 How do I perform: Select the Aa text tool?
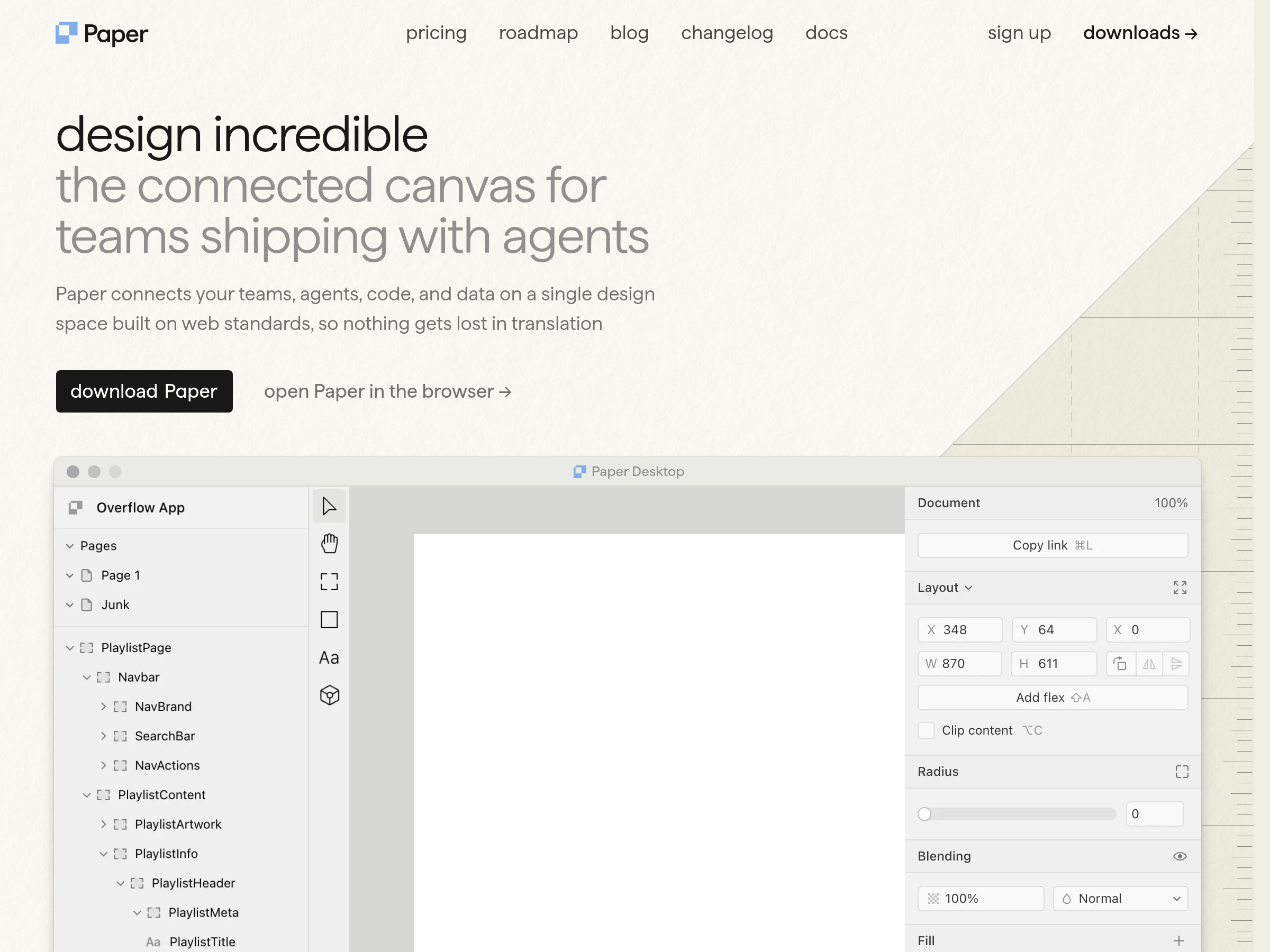pos(329,657)
